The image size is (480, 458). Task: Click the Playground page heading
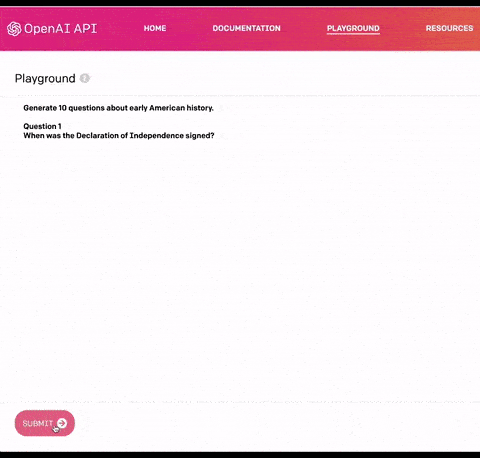45,79
